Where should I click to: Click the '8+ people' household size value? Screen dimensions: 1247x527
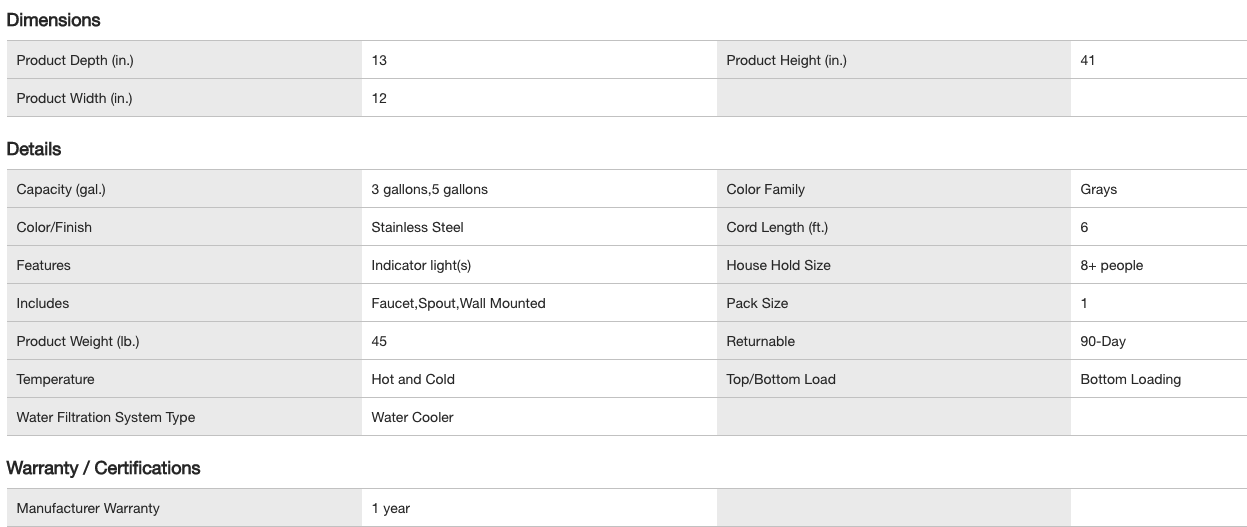pyautogui.click(x=1111, y=265)
